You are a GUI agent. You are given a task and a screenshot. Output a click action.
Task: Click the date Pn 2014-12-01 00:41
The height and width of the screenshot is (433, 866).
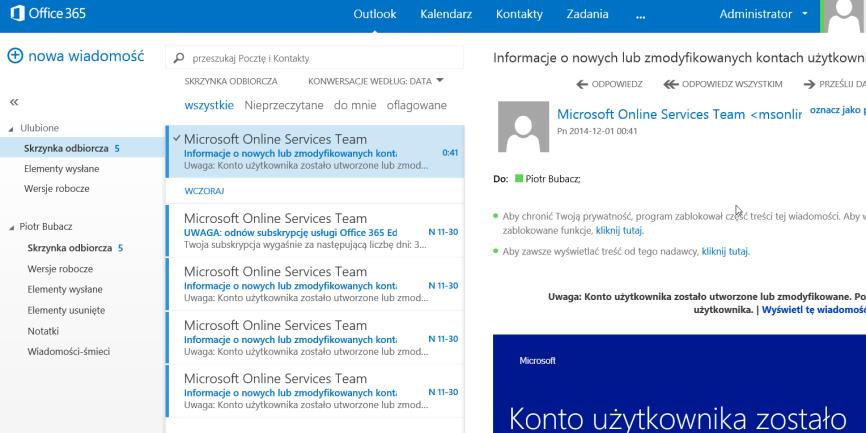597,131
